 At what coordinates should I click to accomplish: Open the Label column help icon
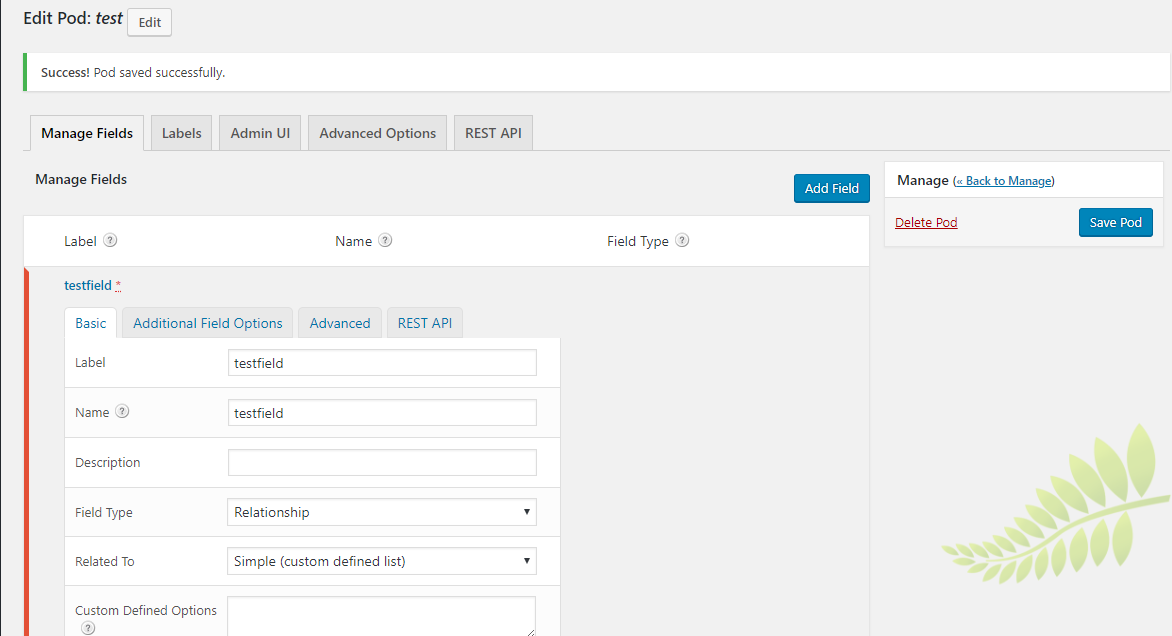pos(110,240)
